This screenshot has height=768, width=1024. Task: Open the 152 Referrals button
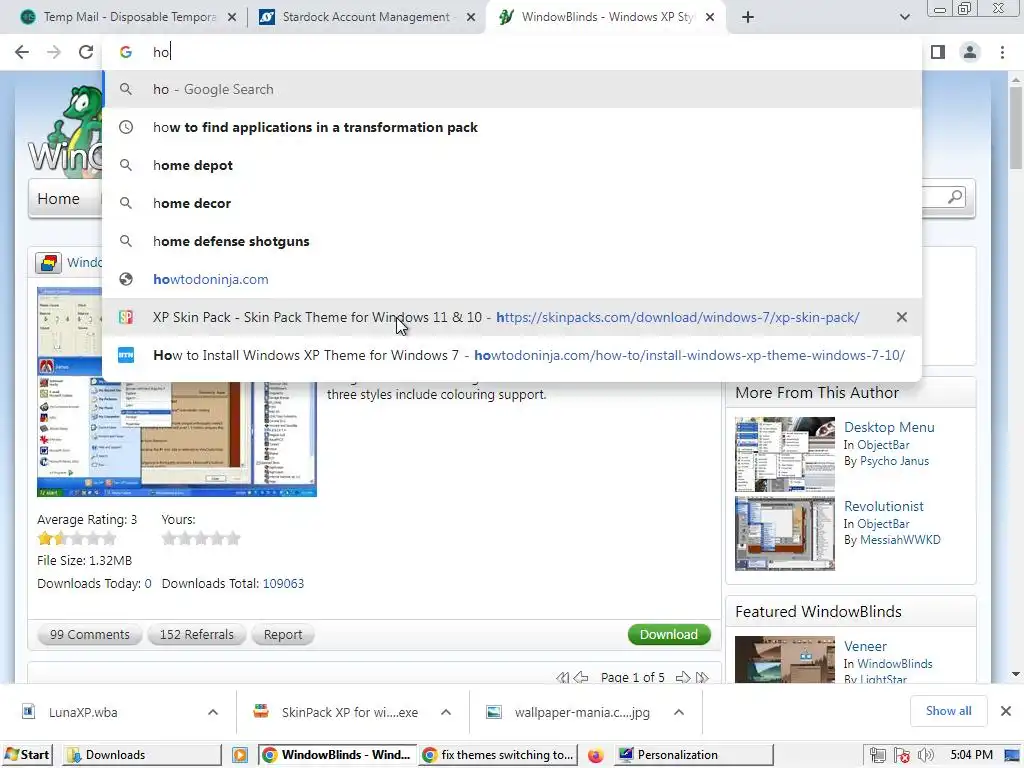pyautogui.click(x=197, y=635)
